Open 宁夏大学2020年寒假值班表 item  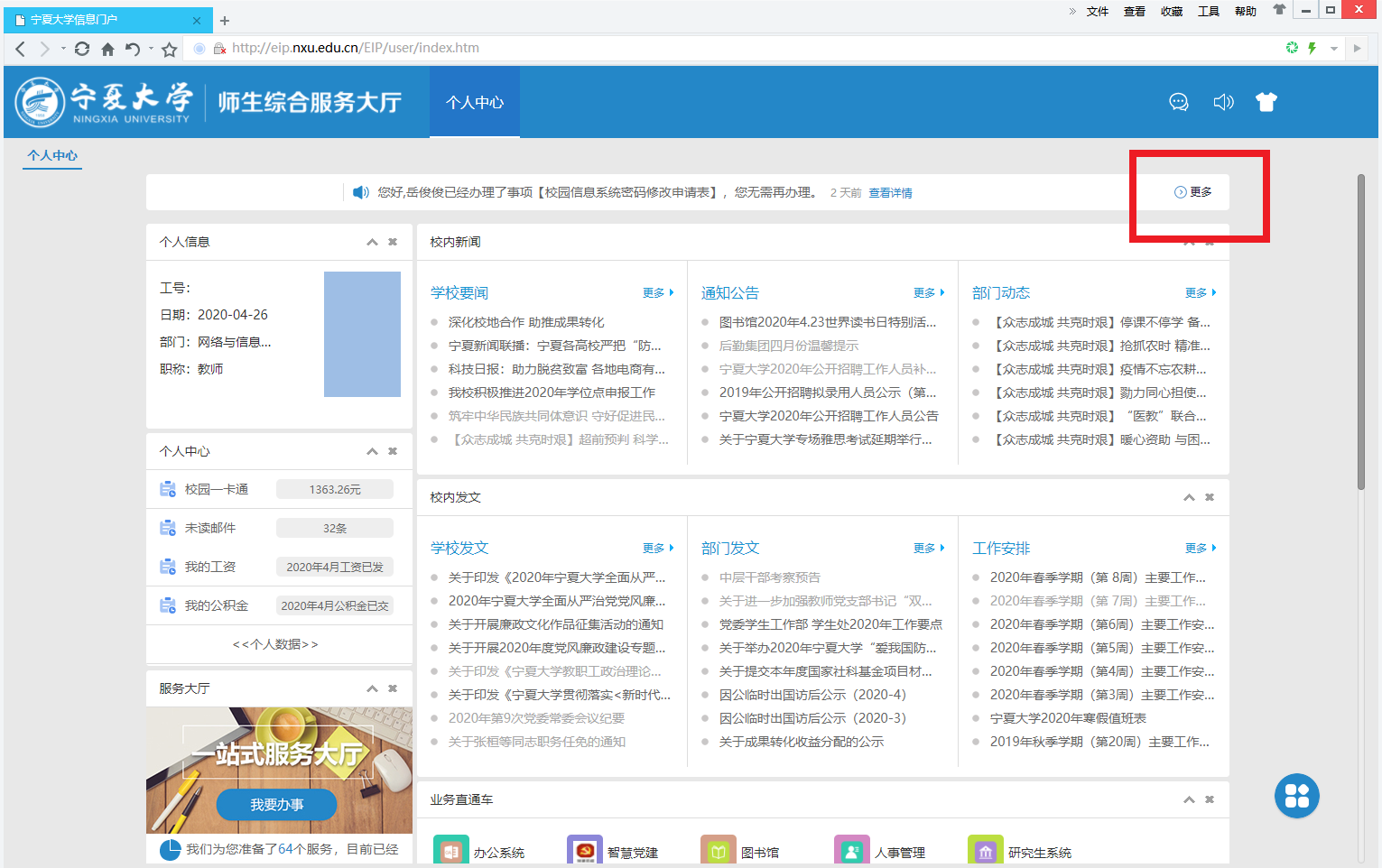click(x=1068, y=718)
